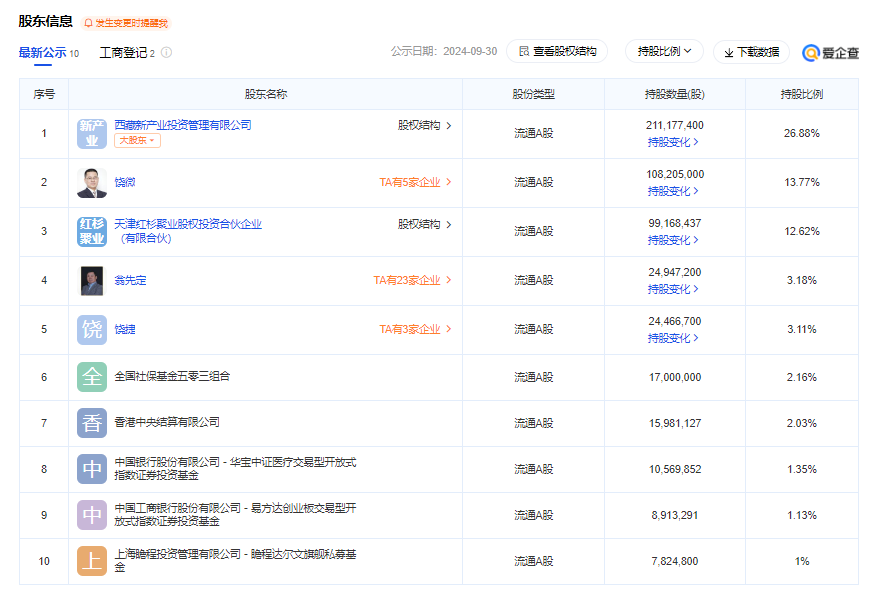Expand 股权结构 for 西藏新产业投资管理有限公司

click(425, 126)
